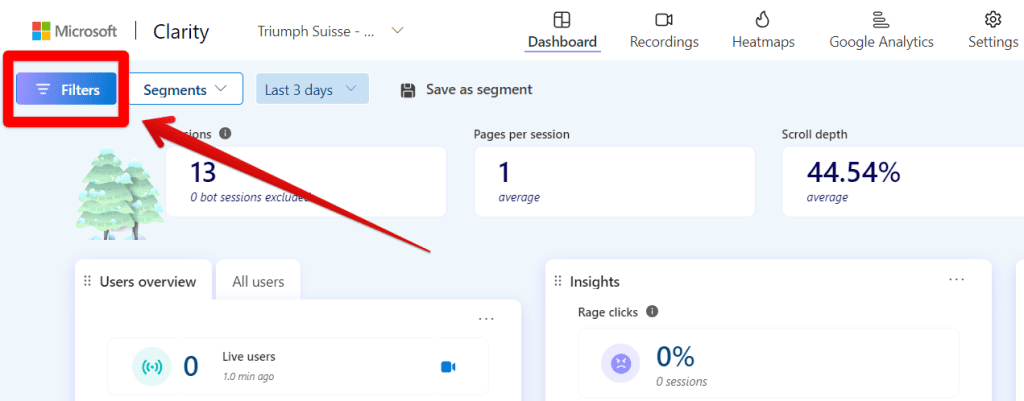Click the Pages per session value 1
Screen dimensions: 1024x401
click(x=504, y=172)
